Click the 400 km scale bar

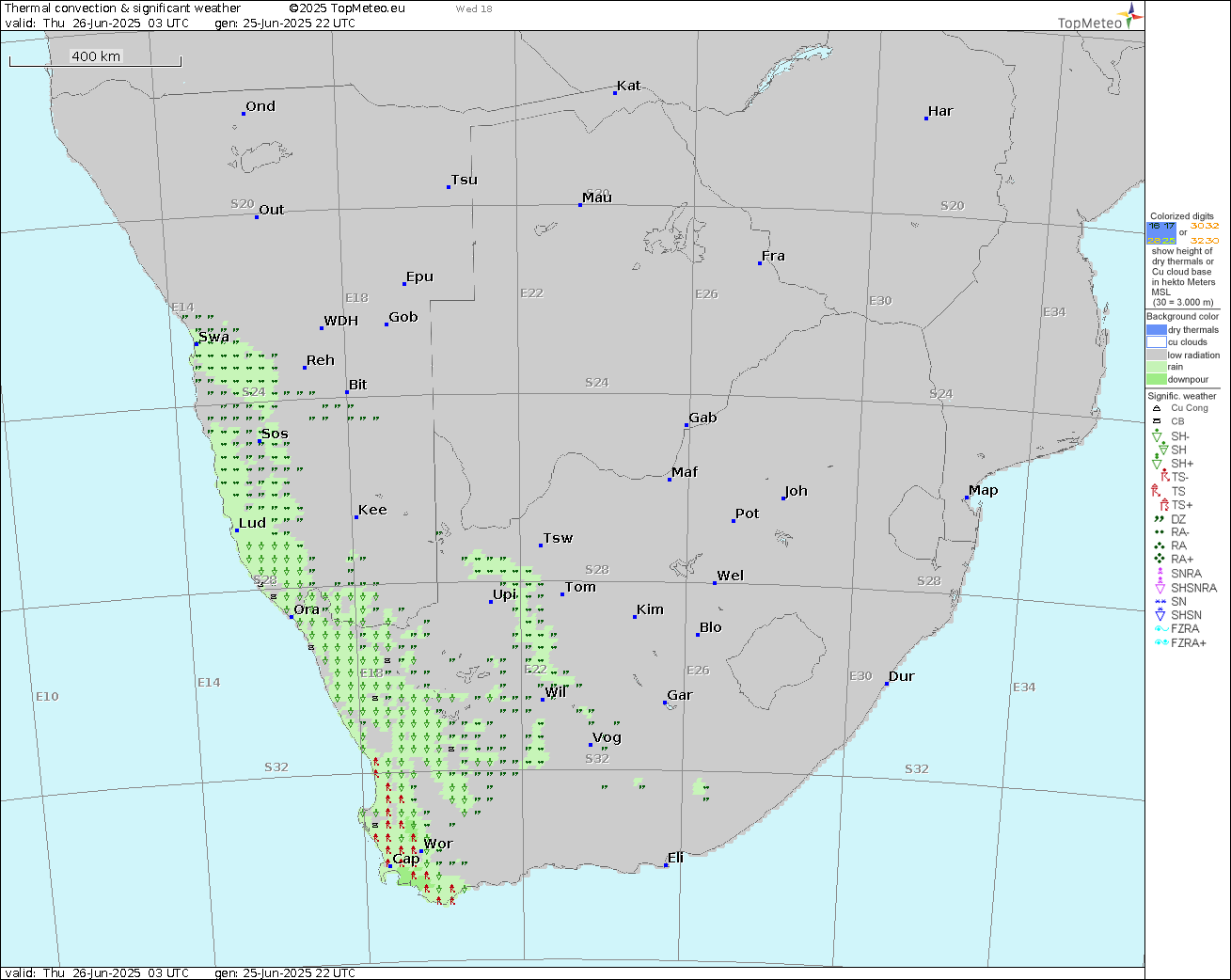(x=95, y=57)
